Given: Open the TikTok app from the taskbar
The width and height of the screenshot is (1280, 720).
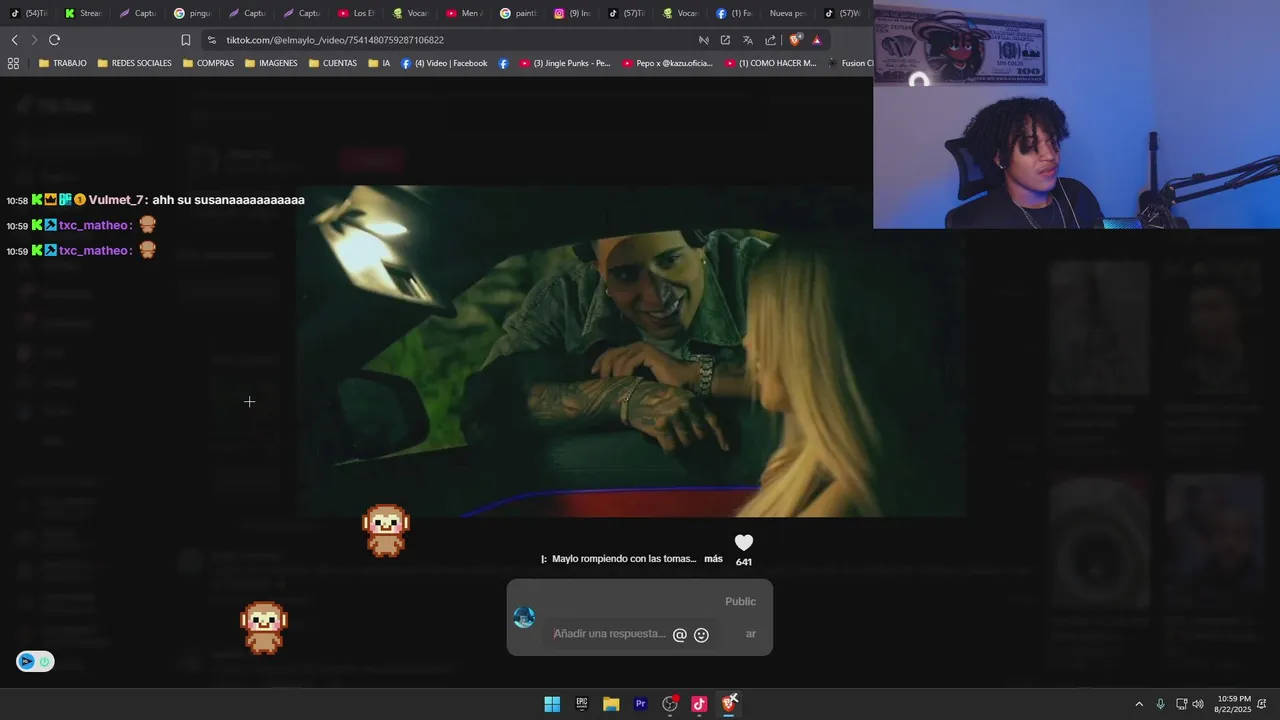Looking at the screenshot, I should 700,704.
